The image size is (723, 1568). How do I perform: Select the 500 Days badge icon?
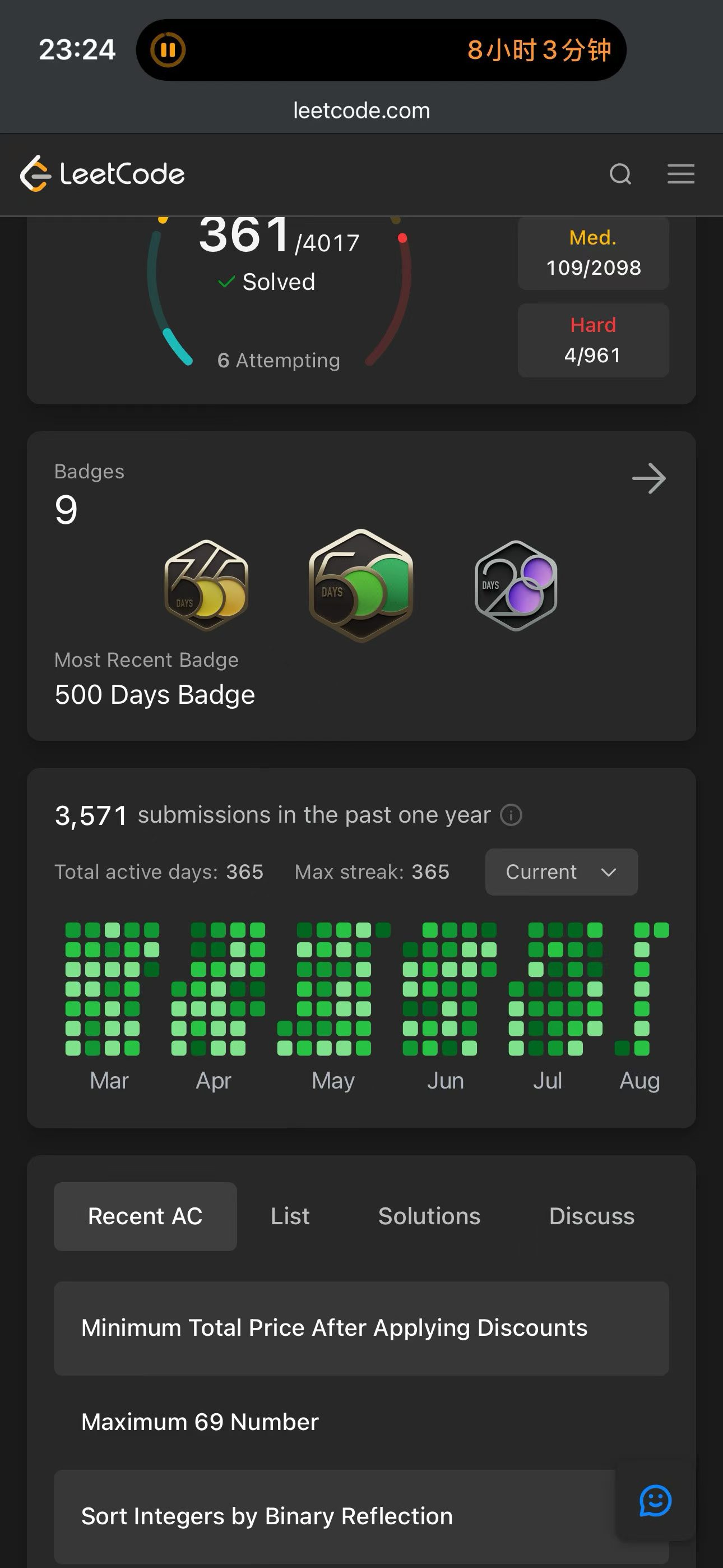point(361,585)
